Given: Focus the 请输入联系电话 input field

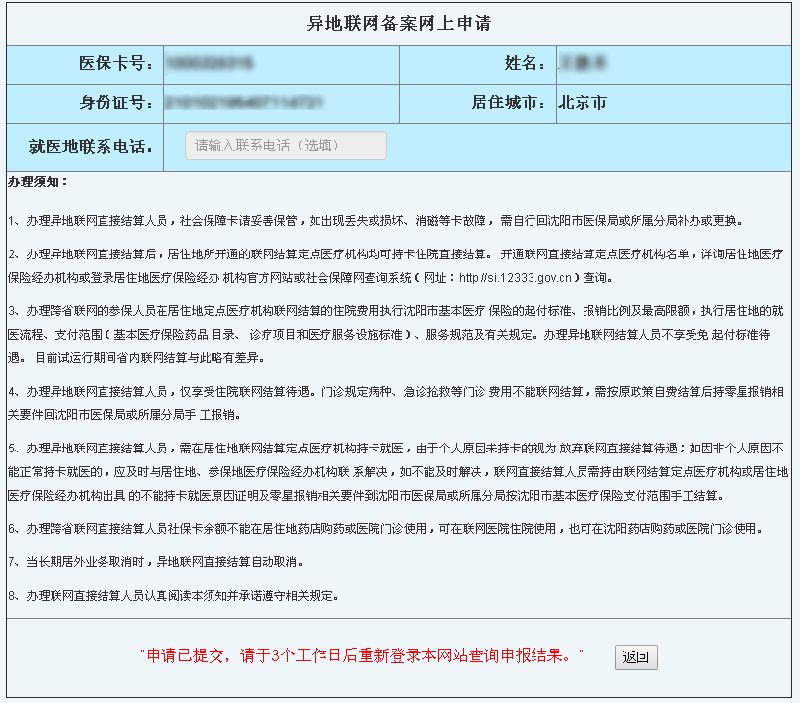Looking at the screenshot, I should coord(286,145).
